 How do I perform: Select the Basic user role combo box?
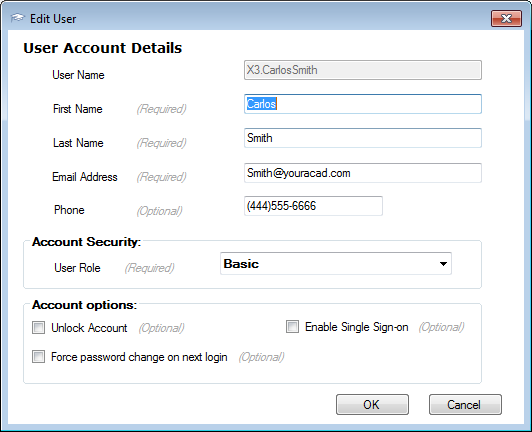tap(336, 264)
